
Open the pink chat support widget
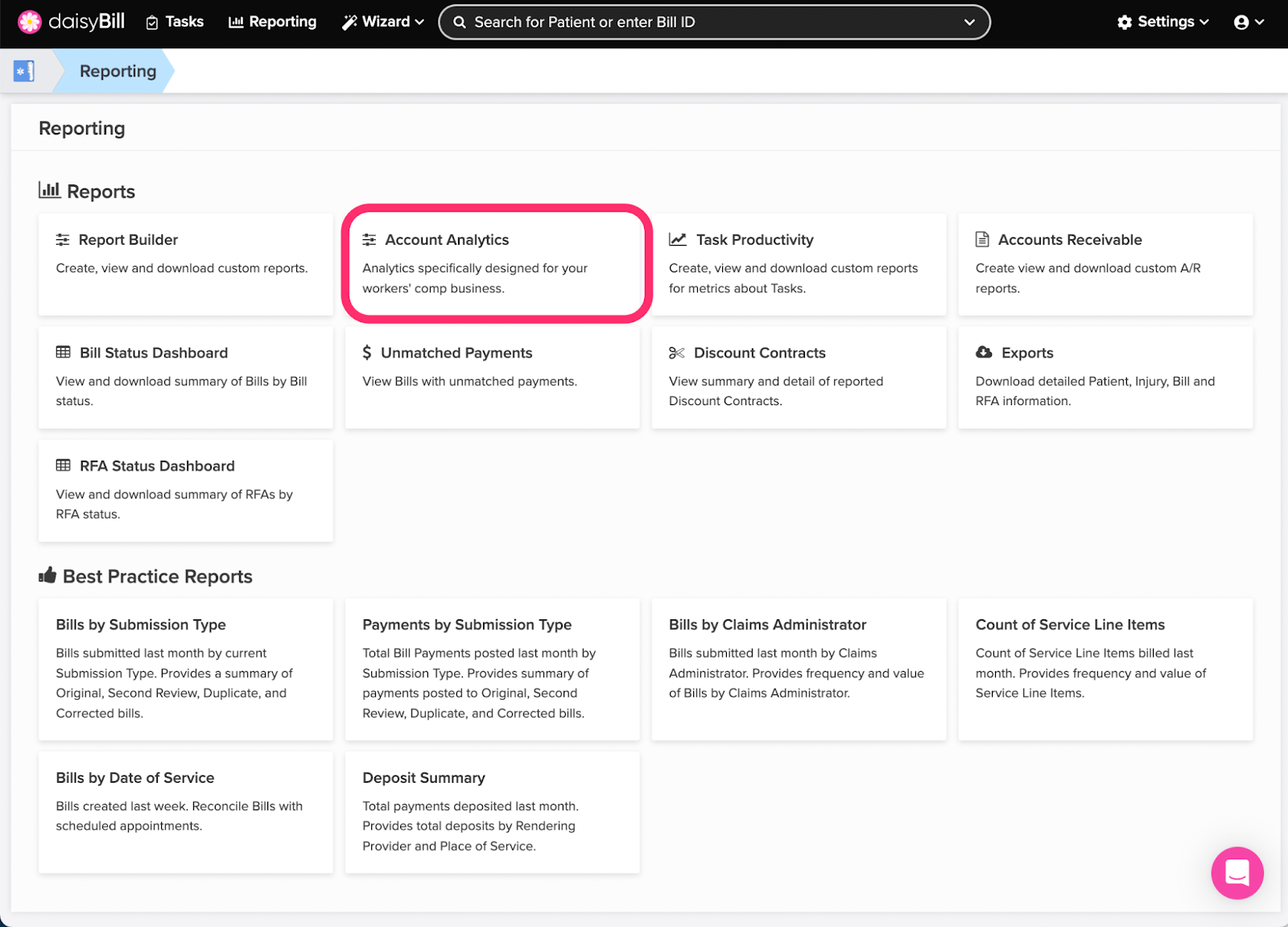point(1237,873)
